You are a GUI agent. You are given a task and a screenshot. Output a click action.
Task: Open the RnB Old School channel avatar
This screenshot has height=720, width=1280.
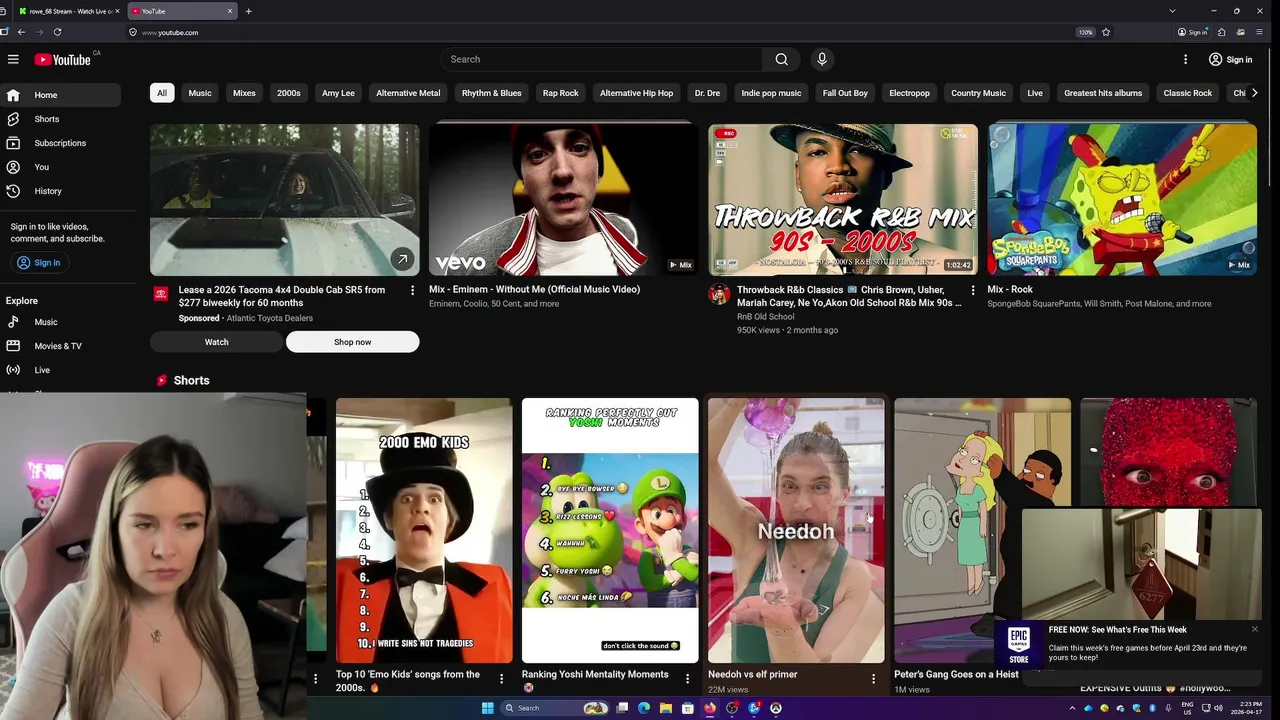tap(719, 294)
